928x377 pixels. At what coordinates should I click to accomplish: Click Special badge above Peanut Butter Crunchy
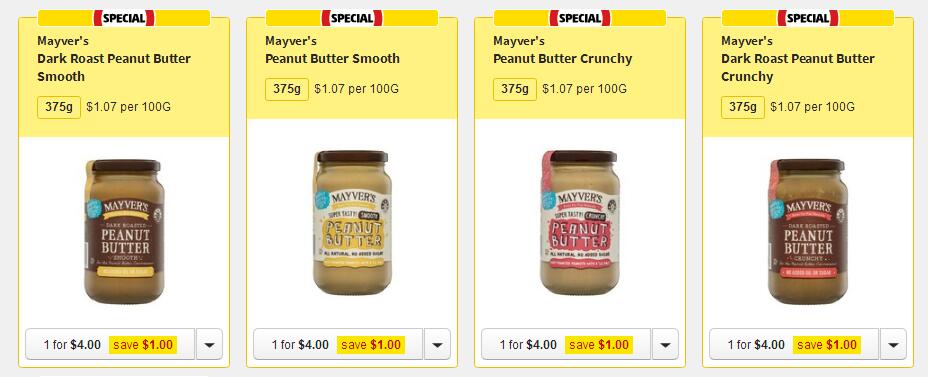coord(580,18)
